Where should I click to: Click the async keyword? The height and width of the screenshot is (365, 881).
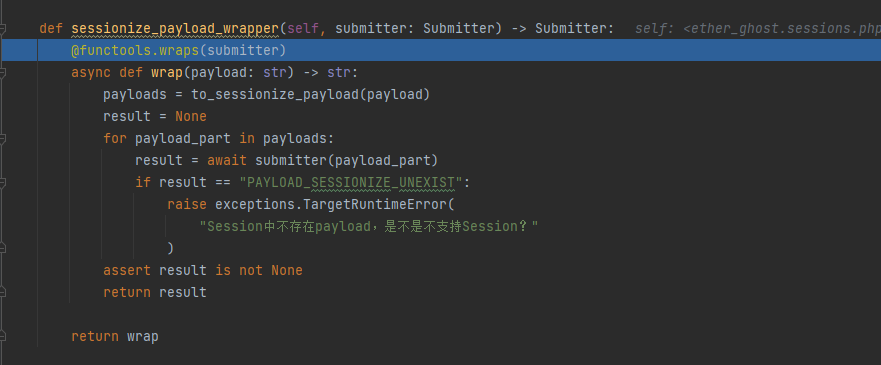tap(91, 72)
